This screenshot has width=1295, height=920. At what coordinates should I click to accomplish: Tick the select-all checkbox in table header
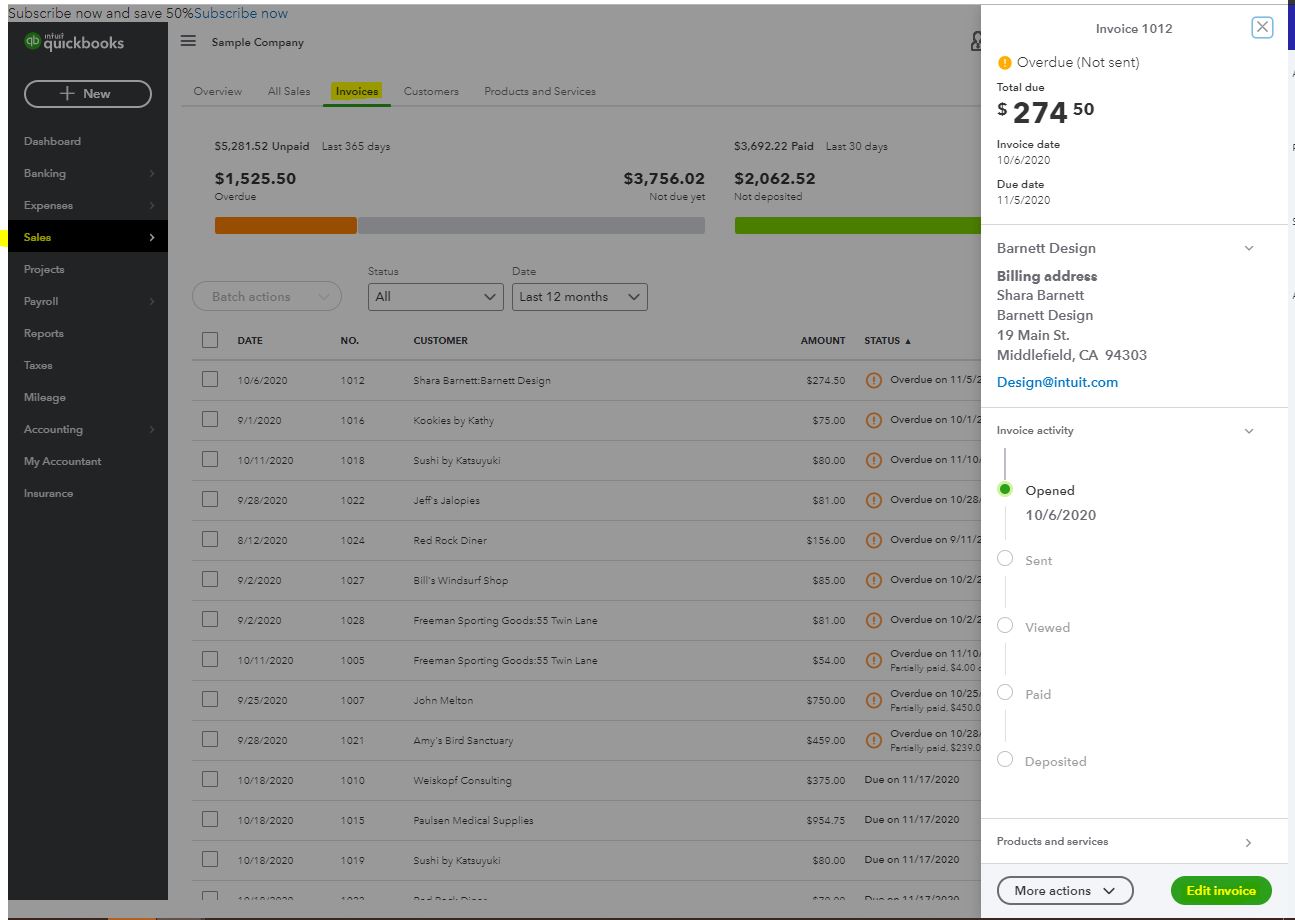(209, 340)
